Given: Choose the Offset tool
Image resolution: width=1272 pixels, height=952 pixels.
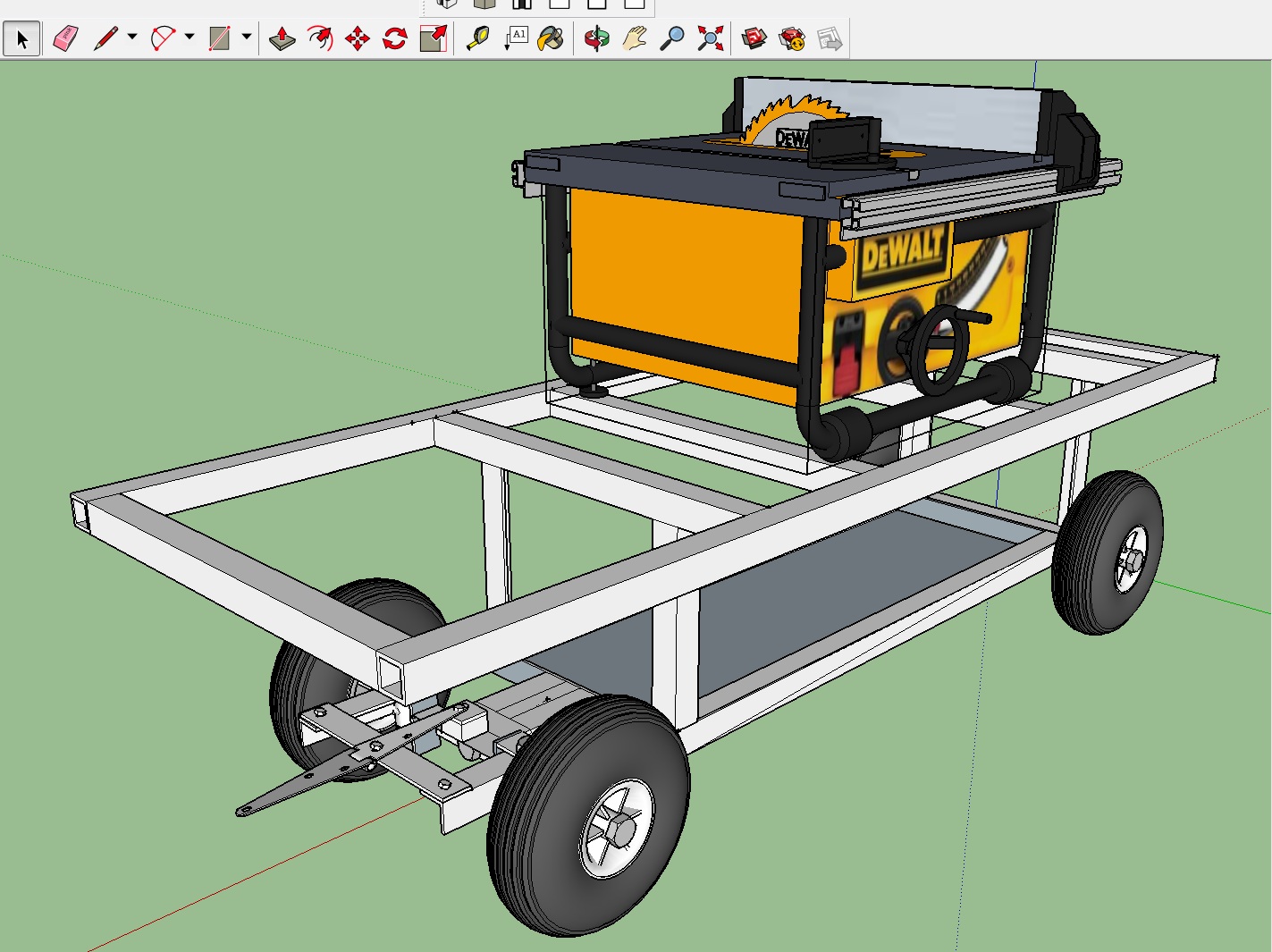Looking at the screenshot, I should [x=320, y=38].
